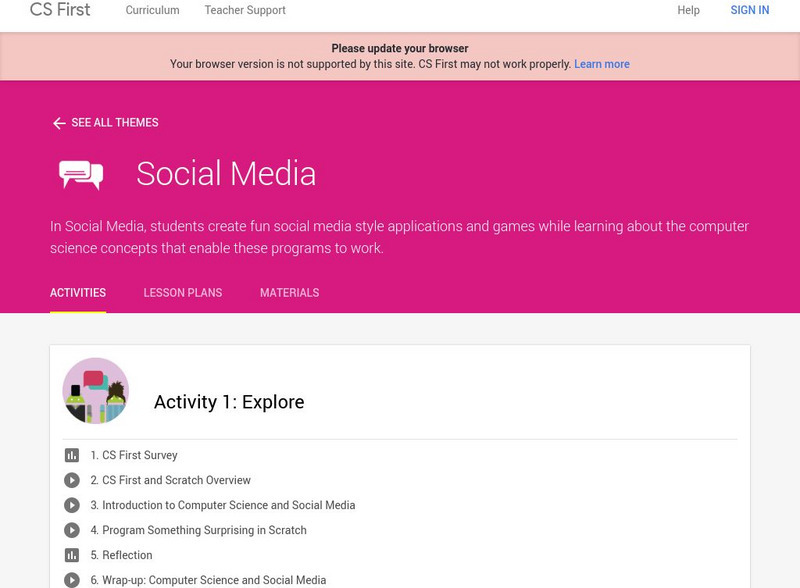Open the Curriculum menu
Screen dimensions: 800x588
pyautogui.click(x=153, y=10)
